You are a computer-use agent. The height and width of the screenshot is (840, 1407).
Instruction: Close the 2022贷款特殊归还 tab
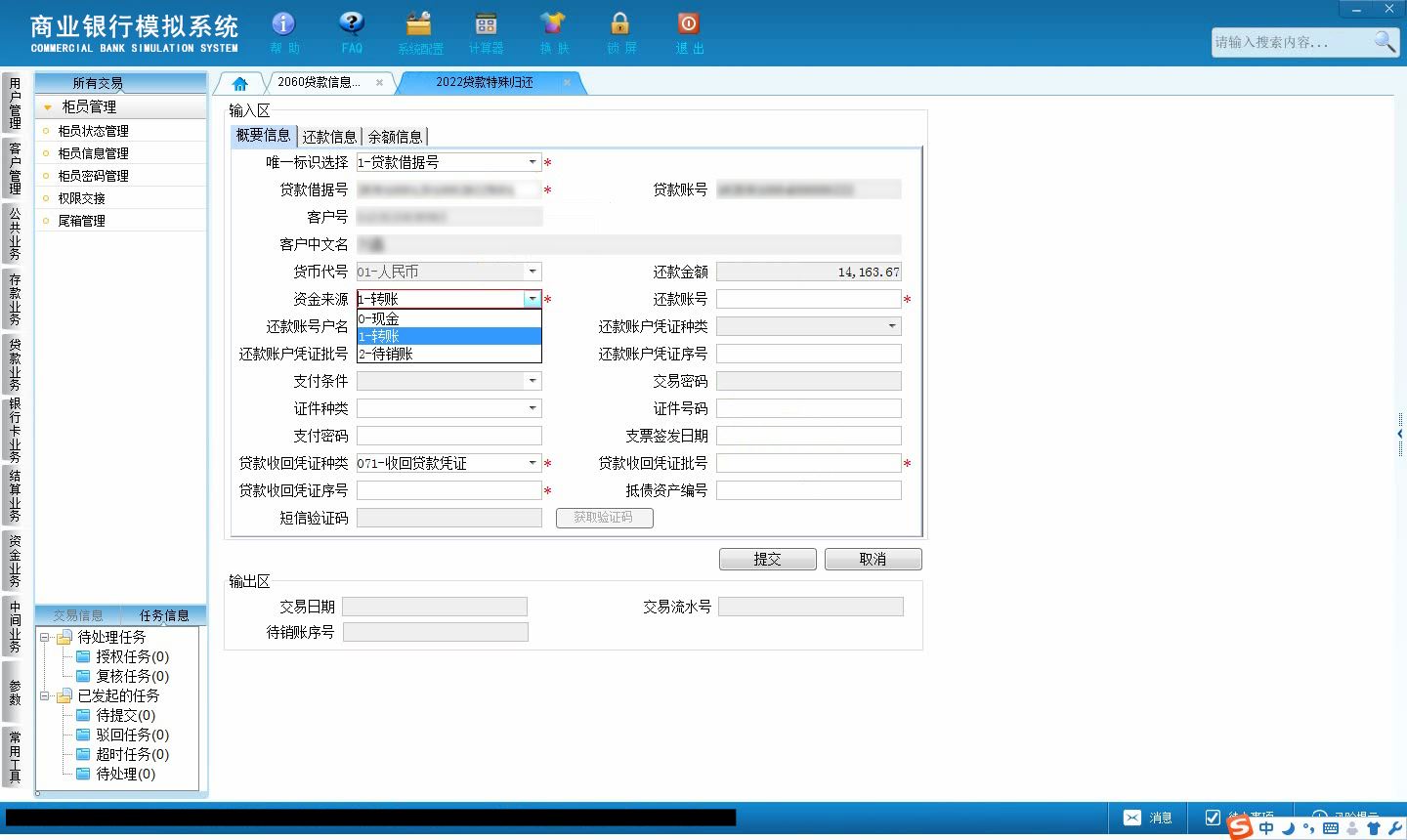[x=567, y=83]
